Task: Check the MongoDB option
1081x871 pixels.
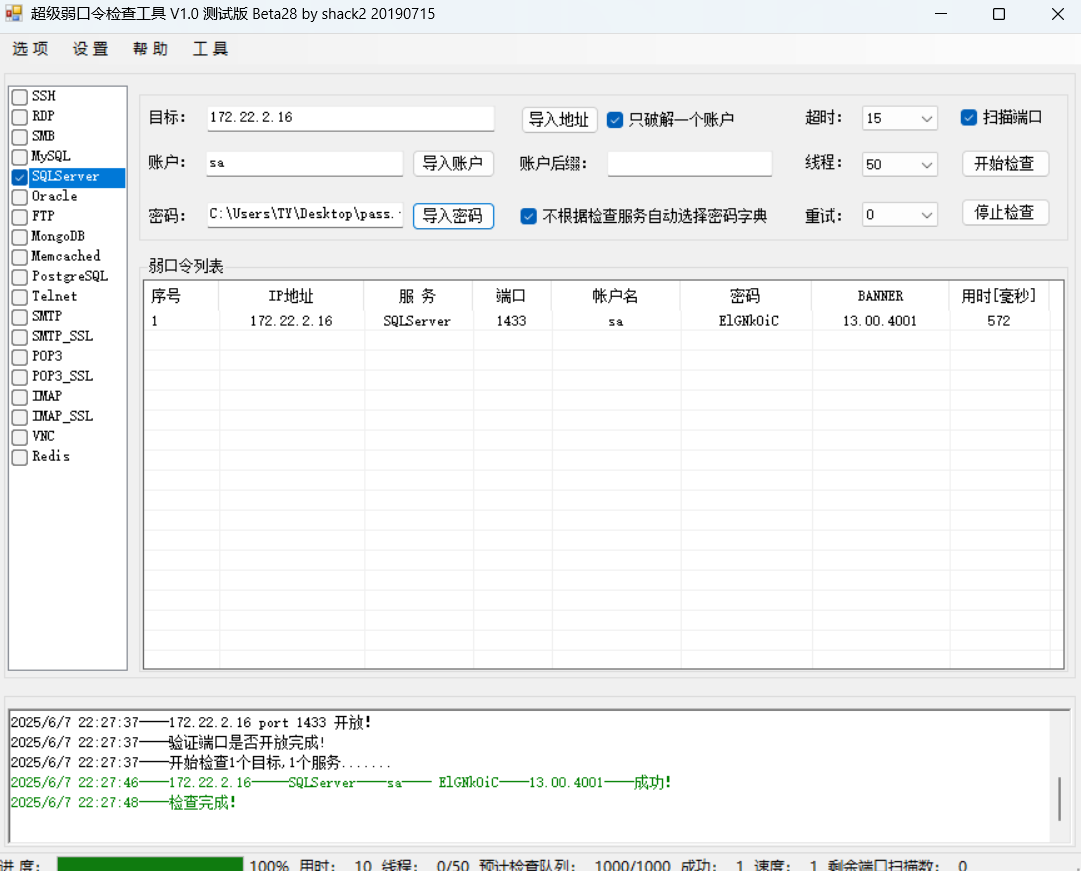Action: (20, 237)
